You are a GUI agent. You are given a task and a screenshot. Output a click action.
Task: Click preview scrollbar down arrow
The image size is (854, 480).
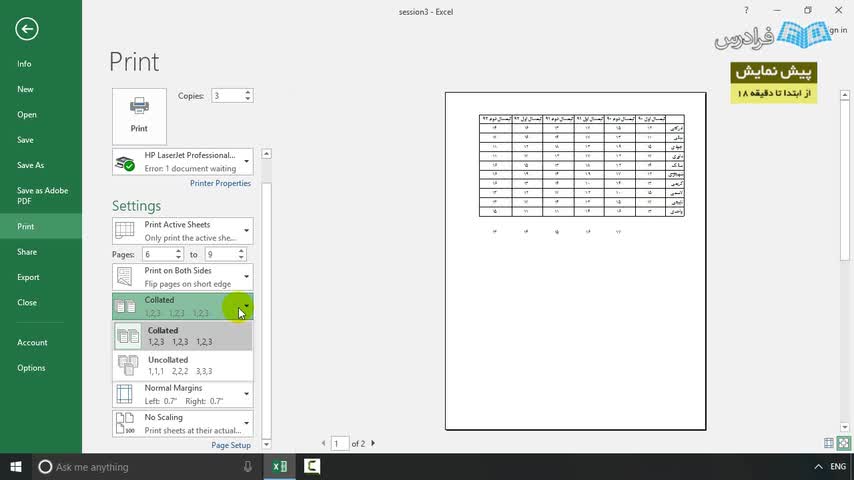pos(845,427)
